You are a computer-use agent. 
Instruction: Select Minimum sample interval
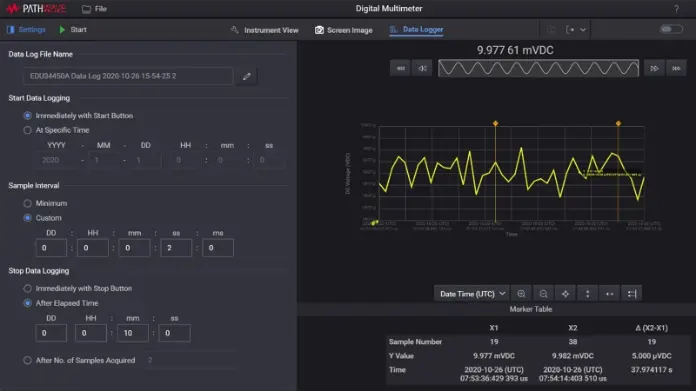click(28, 203)
